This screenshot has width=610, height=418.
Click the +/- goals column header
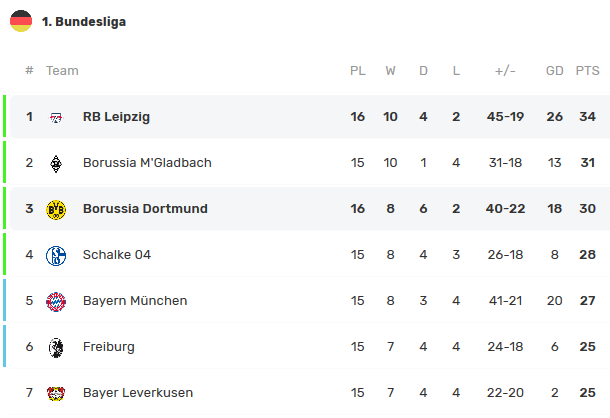point(505,71)
